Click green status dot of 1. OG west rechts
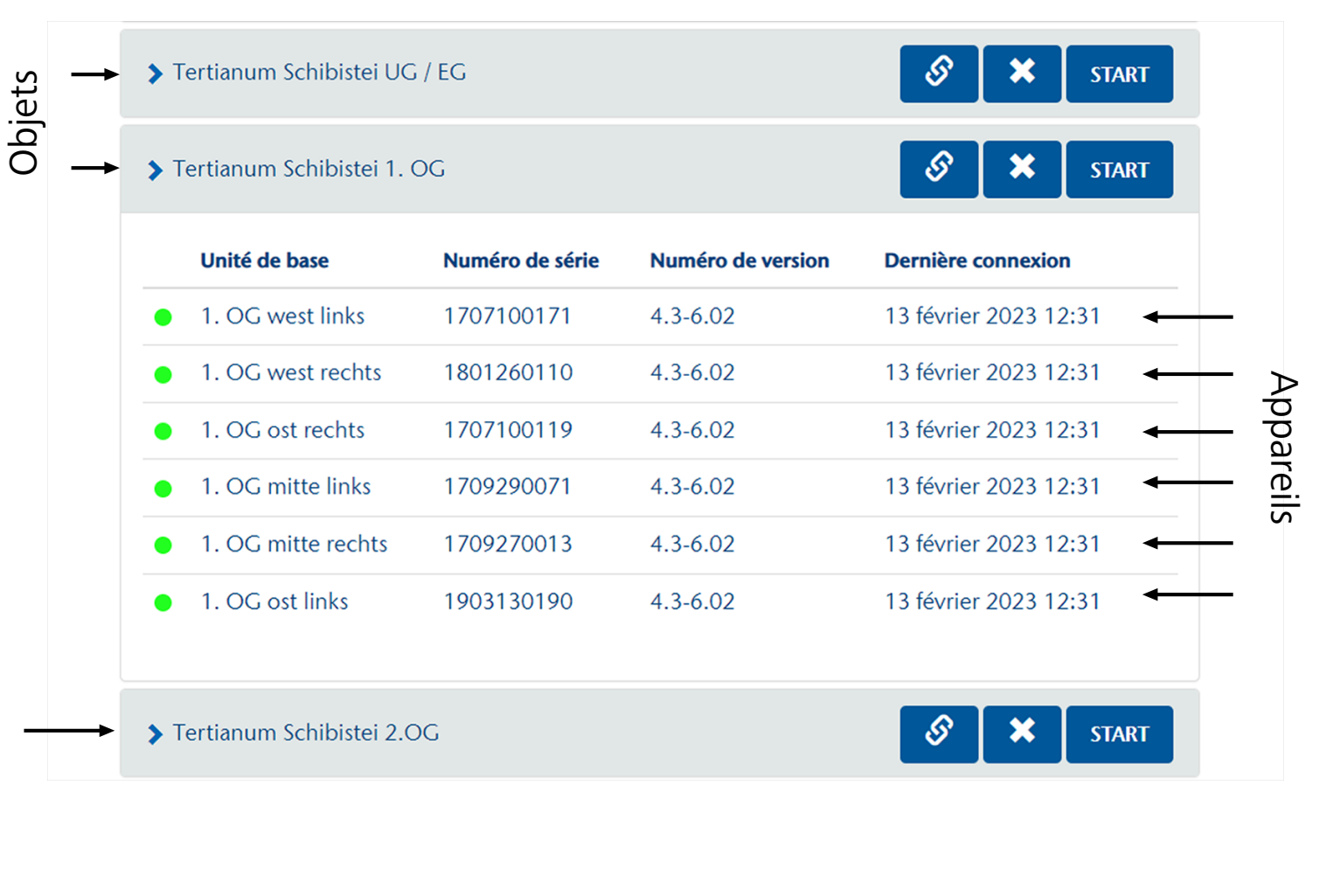 click(x=163, y=374)
